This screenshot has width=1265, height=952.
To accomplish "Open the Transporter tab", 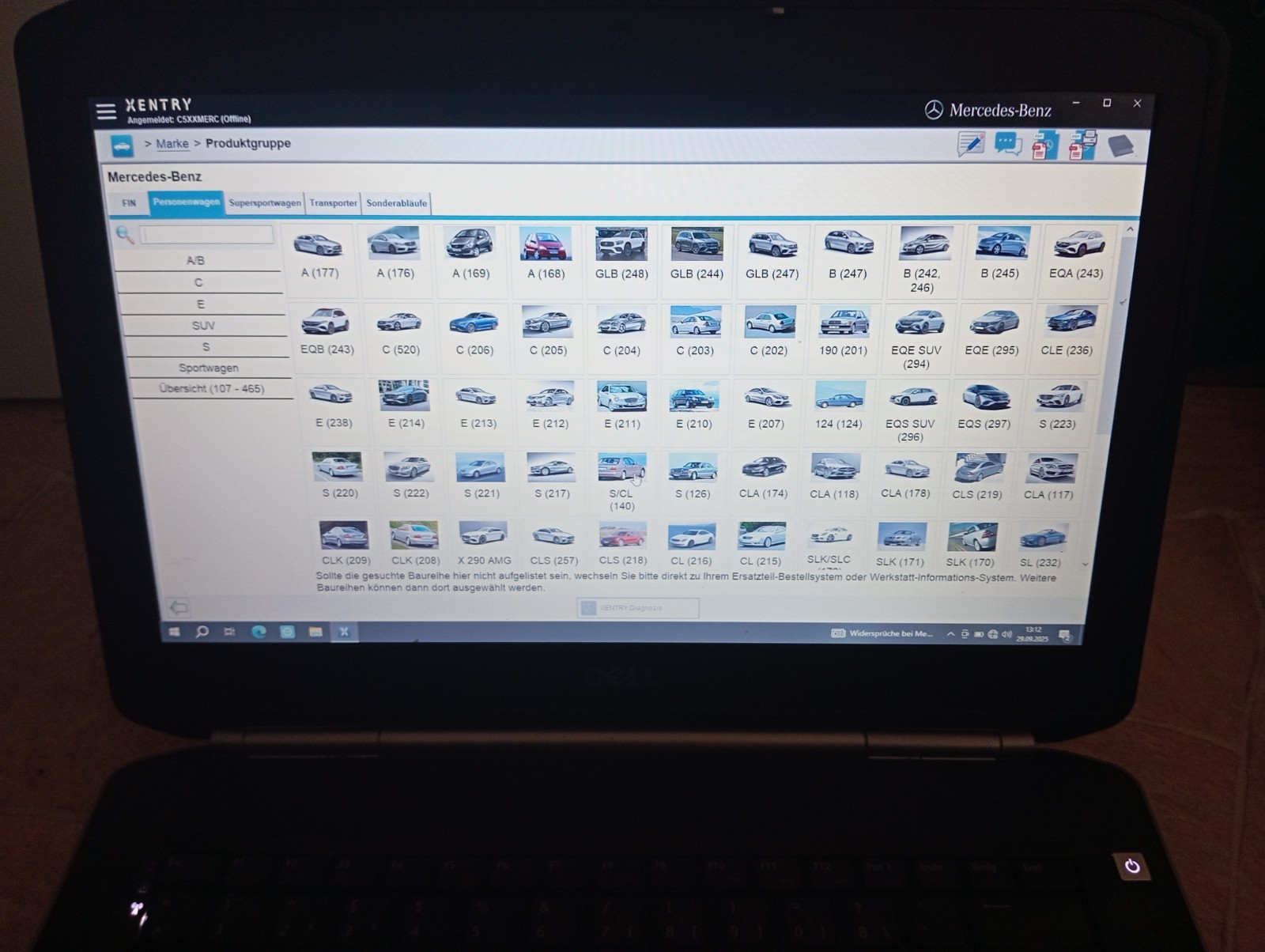I will point(333,203).
